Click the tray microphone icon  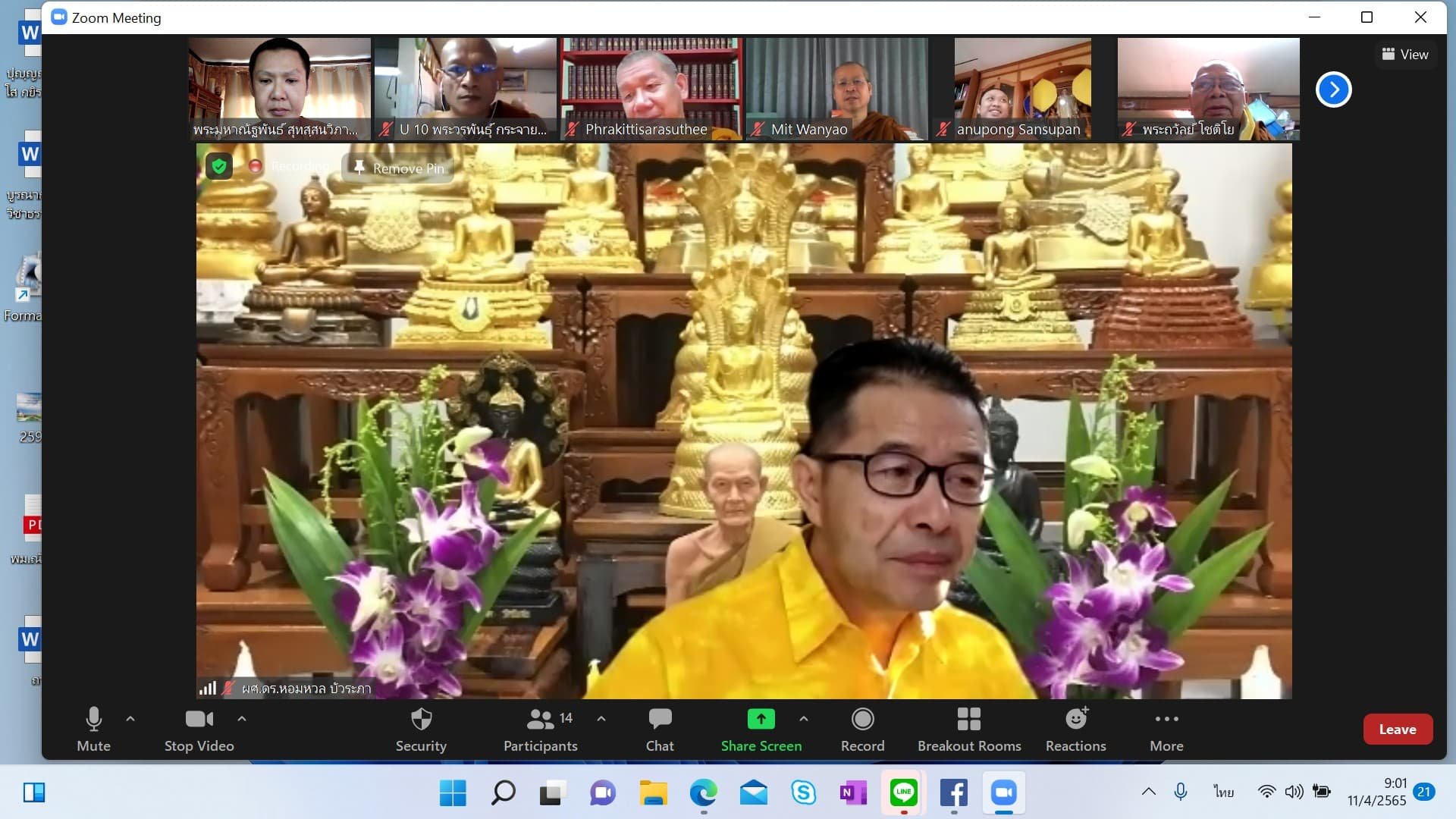(1181, 792)
